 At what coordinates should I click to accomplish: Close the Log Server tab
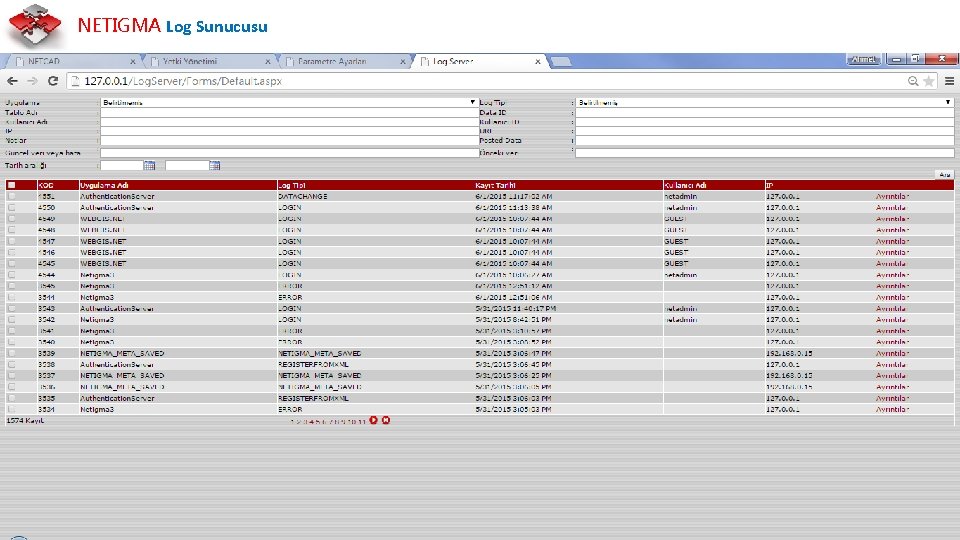[538, 61]
